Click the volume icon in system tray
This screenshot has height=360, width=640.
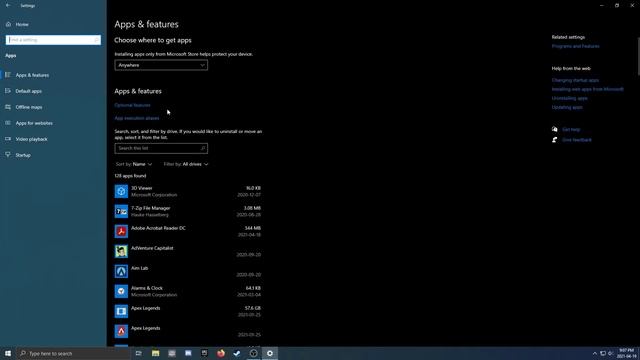(x=611, y=353)
